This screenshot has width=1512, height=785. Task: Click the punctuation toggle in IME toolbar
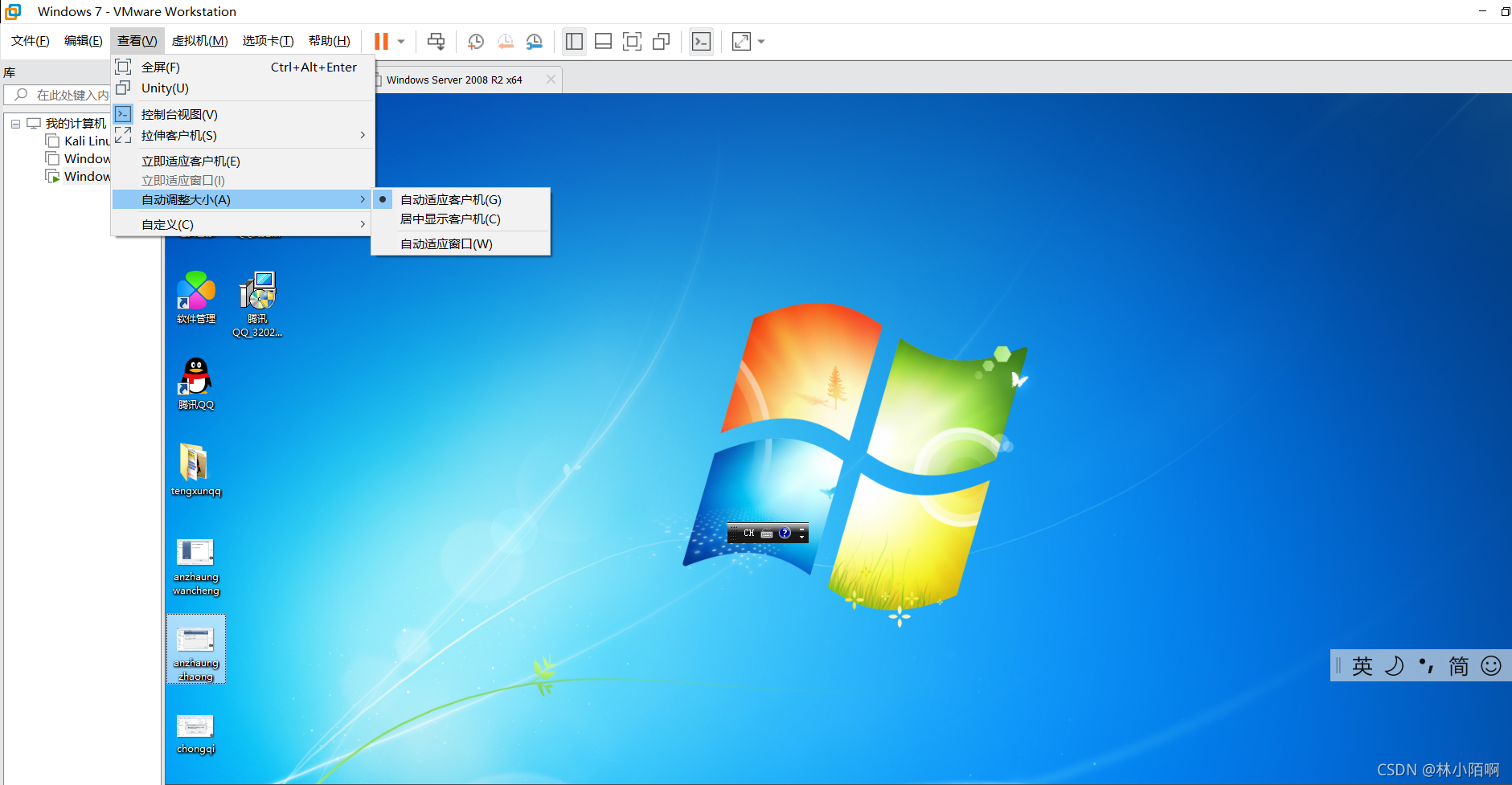pyautogui.click(x=1427, y=666)
